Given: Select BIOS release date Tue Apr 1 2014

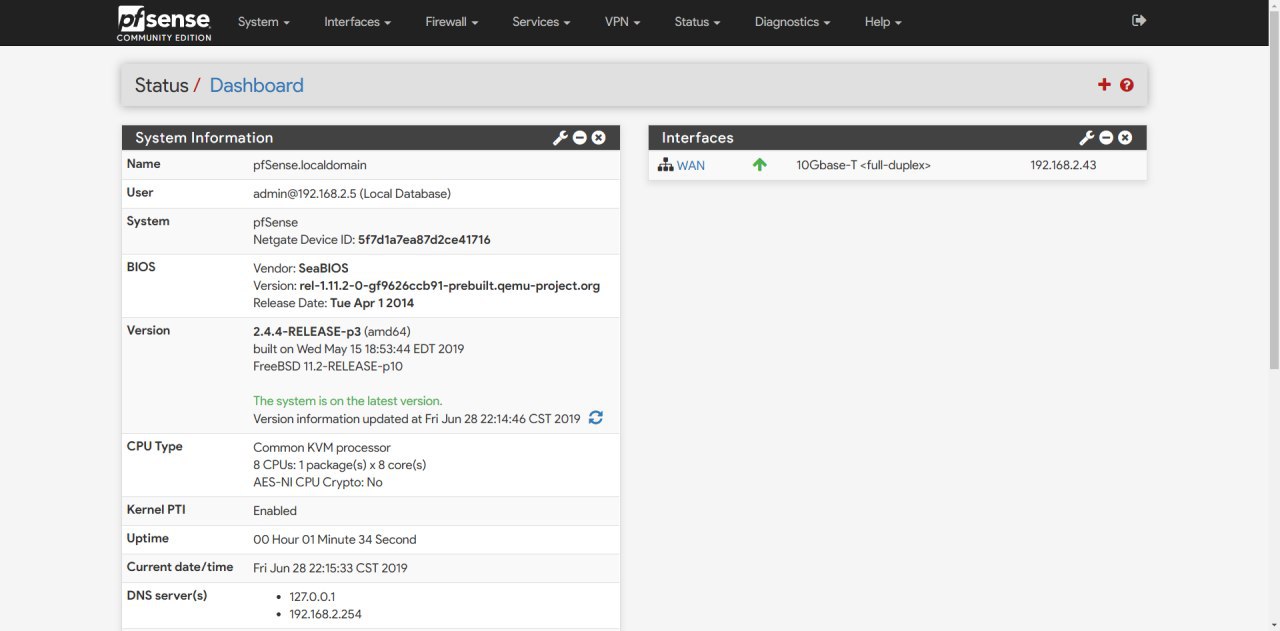Looking at the screenshot, I should (x=372, y=303).
